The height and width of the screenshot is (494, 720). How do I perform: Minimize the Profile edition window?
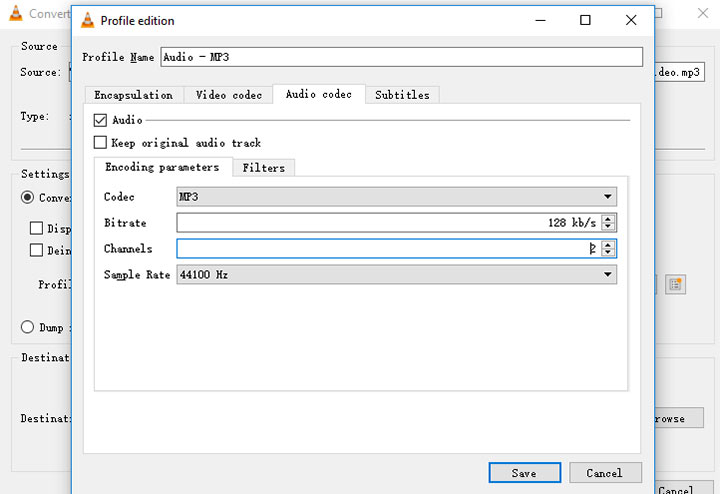pyautogui.click(x=540, y=20)
